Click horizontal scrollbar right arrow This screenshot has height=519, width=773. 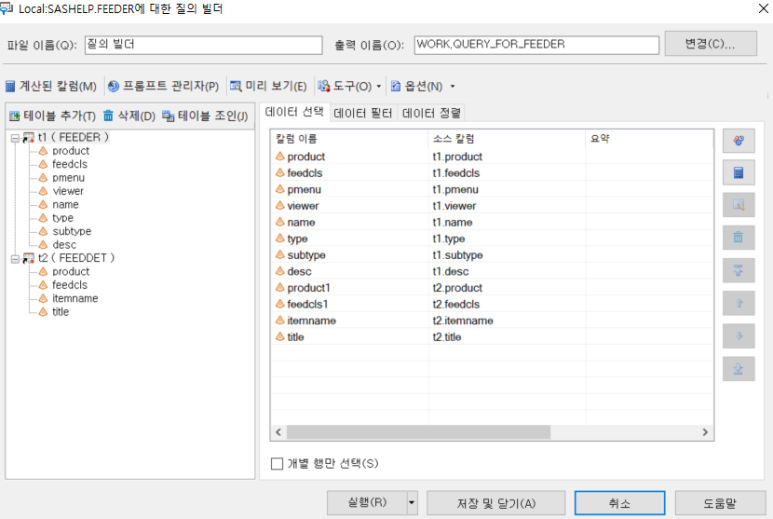tap(705, 432)
